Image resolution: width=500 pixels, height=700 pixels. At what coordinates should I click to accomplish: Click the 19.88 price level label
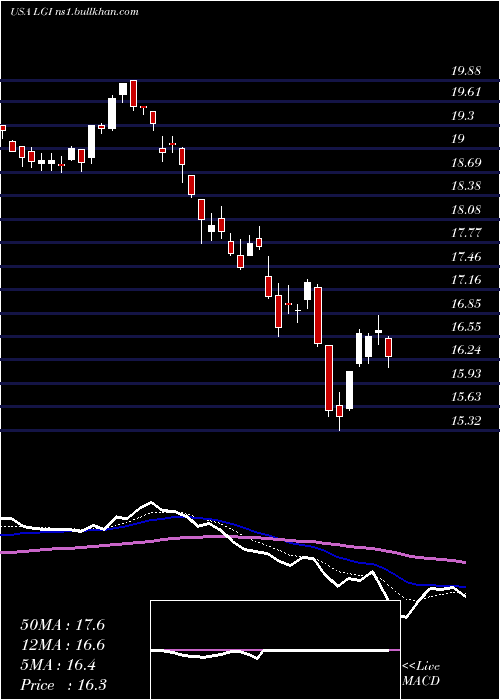(466, 71)
